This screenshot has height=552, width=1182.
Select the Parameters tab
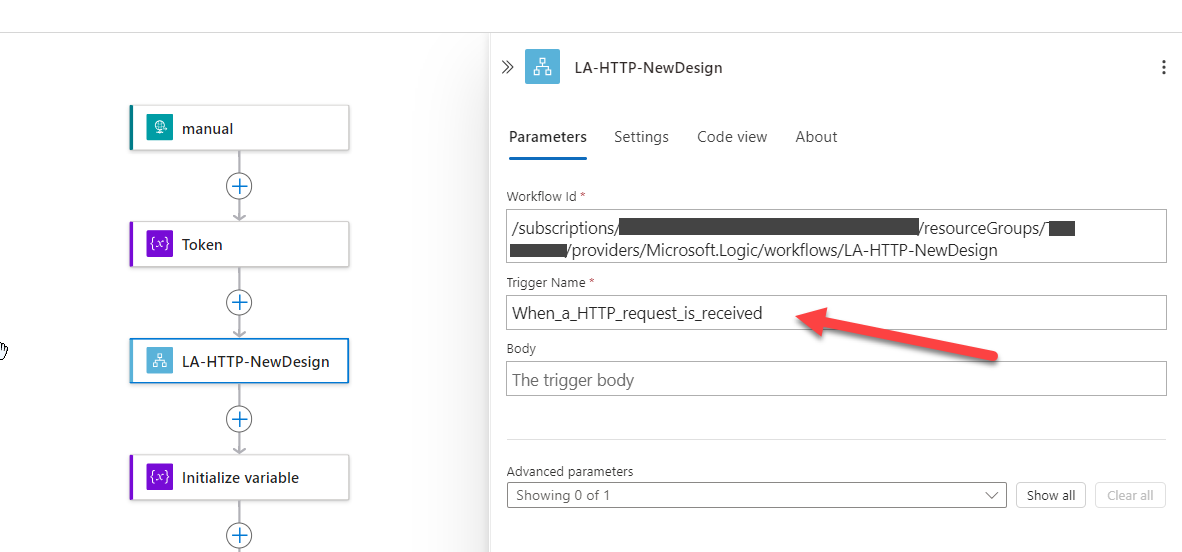coord(548,136)
